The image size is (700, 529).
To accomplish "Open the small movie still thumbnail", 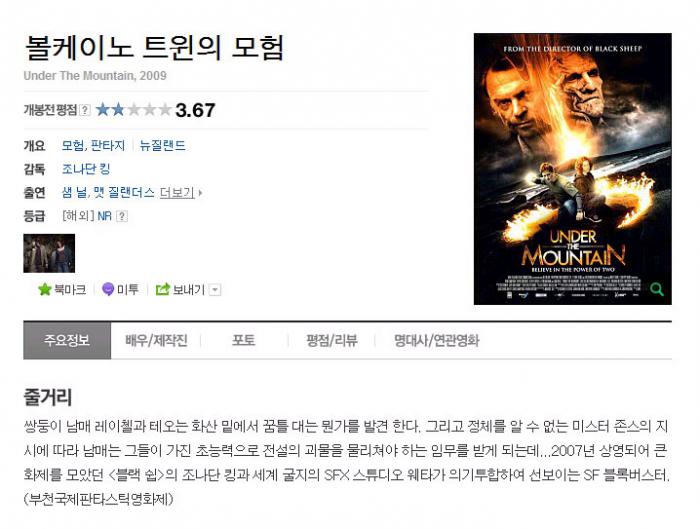I will (x=49, y=253).
